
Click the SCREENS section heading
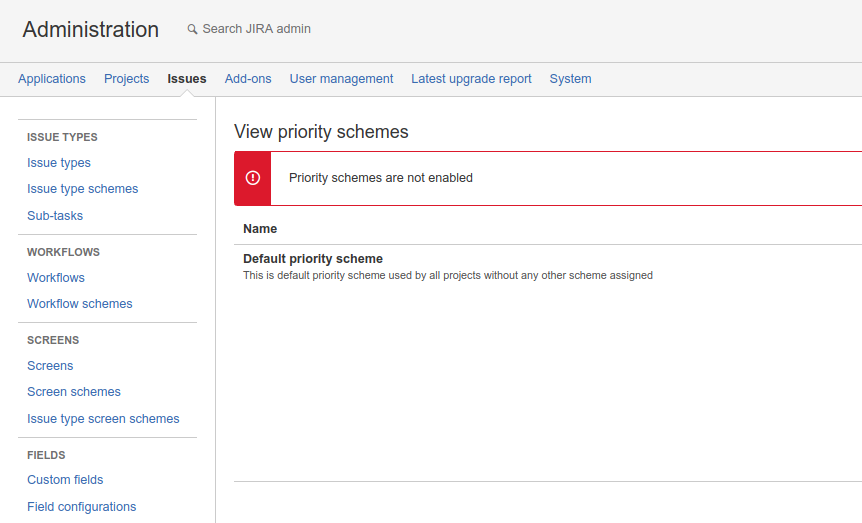53,340
